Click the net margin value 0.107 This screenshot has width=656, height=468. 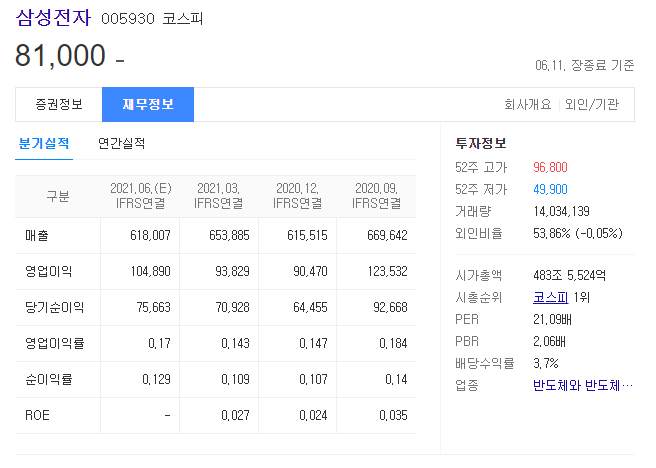click(x=313, y=379)
